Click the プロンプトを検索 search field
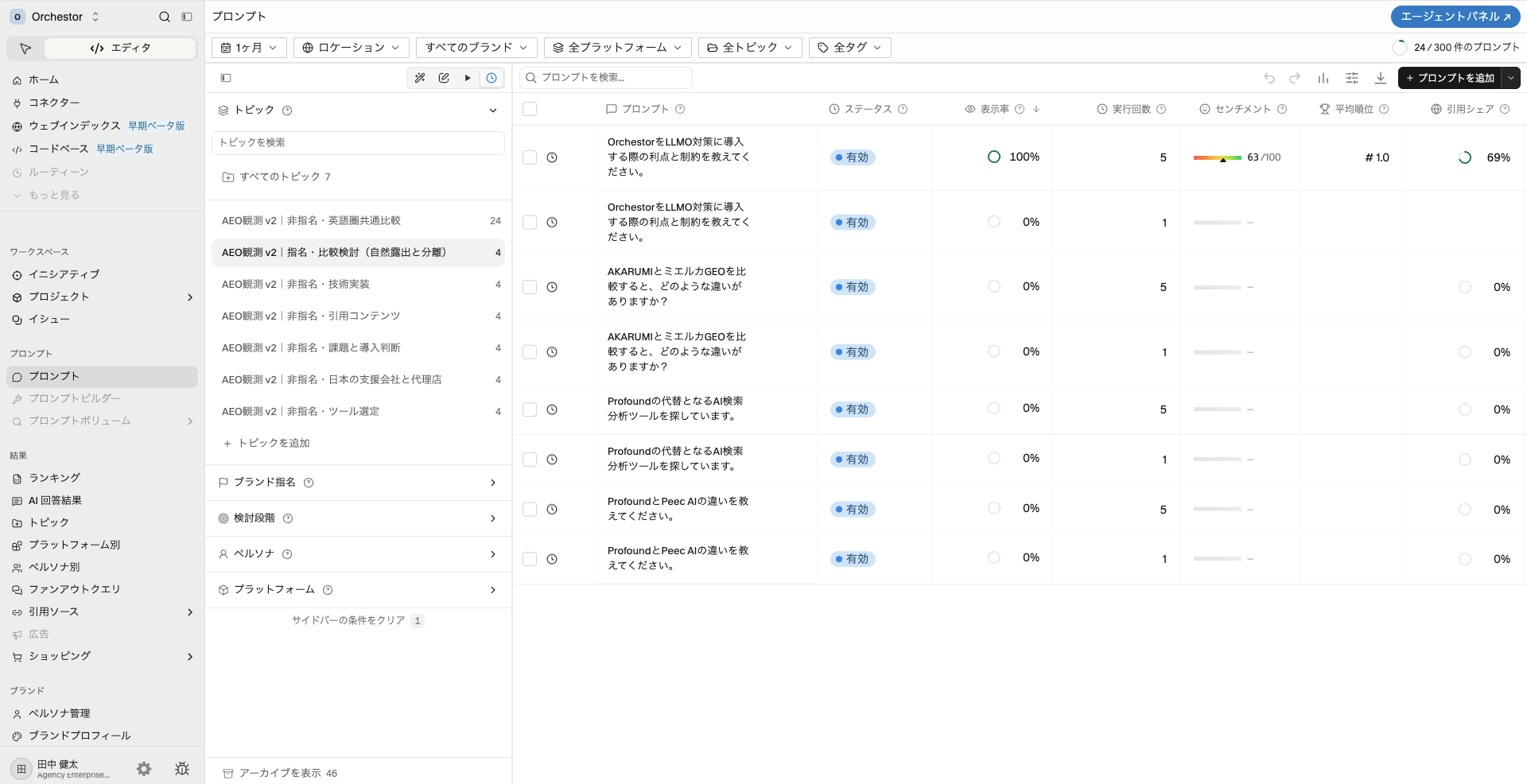This screenshot has width=1527, height=784. [x=606, y=78]
